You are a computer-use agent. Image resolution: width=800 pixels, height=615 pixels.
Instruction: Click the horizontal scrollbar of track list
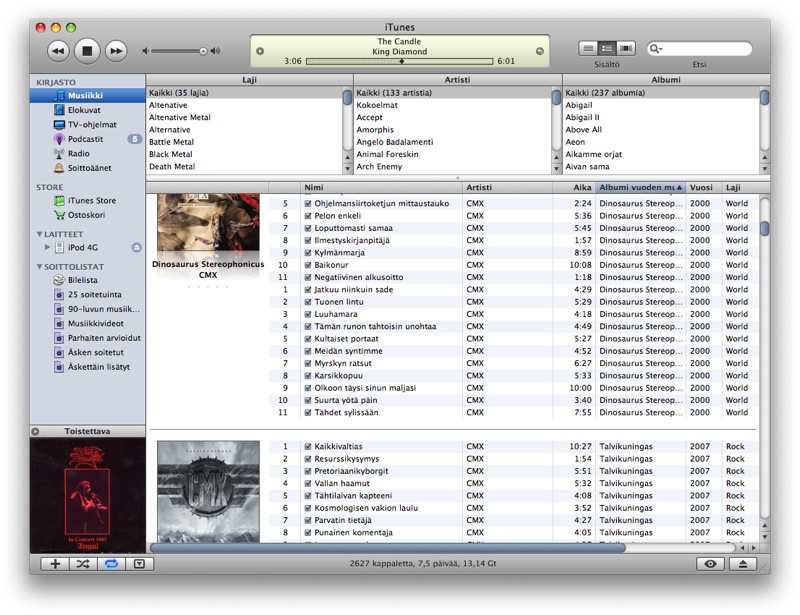click(388, 548)
